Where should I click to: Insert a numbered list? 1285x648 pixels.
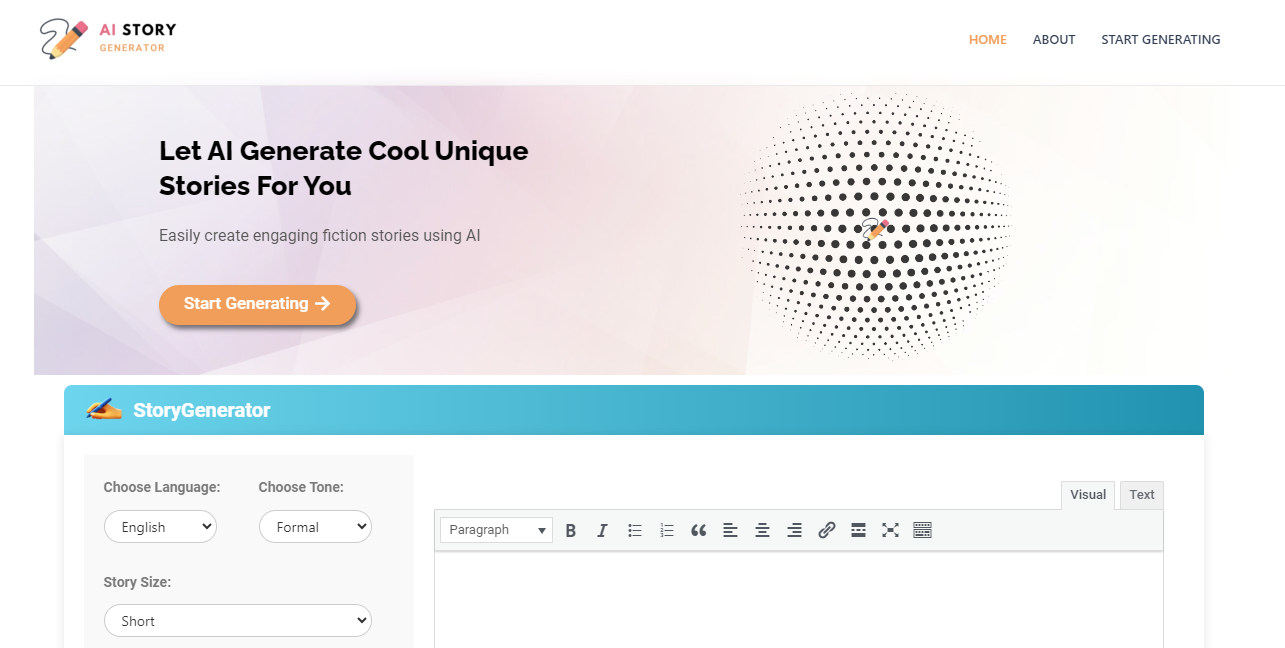coord(667,530)
